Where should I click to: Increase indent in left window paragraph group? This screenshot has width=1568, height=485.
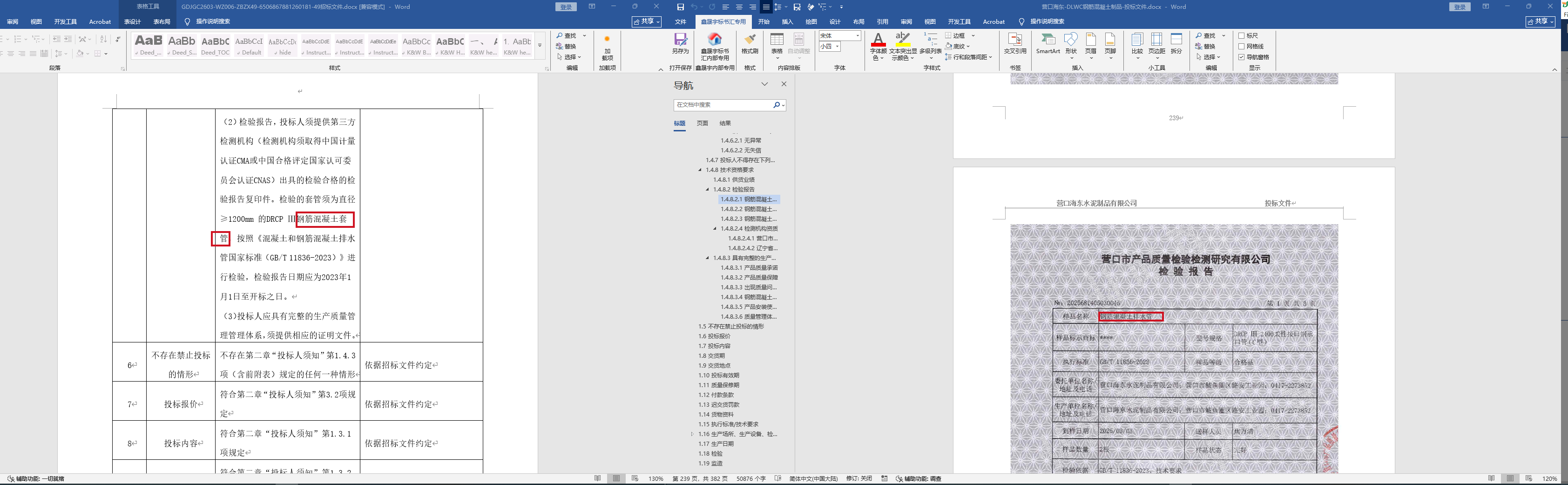(68, 39)
